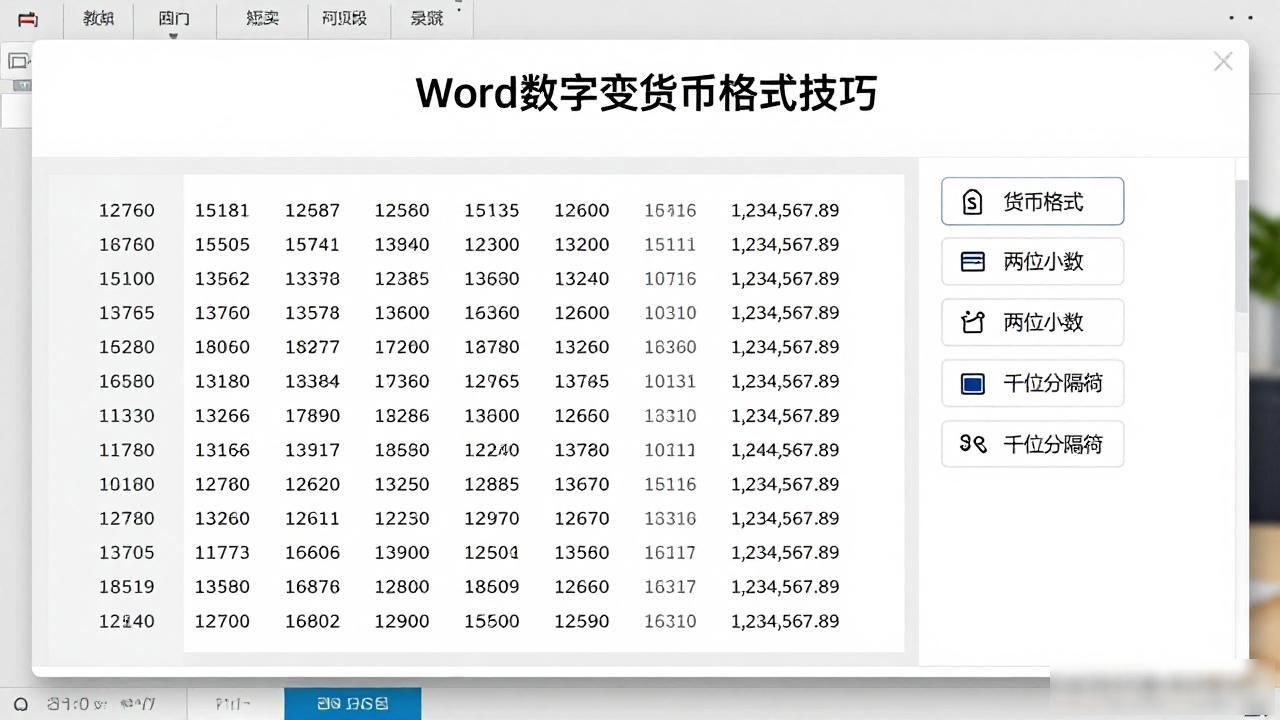Screen dimensions: 1280x720
Task: Select the cell containing 12611
Action: click(x=312, y=518)
